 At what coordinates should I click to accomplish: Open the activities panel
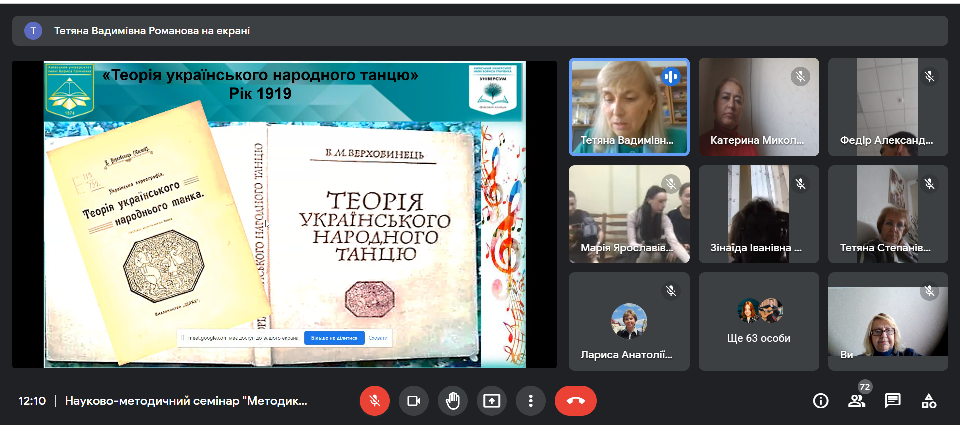pyautogui.click(x=929, y=401)
